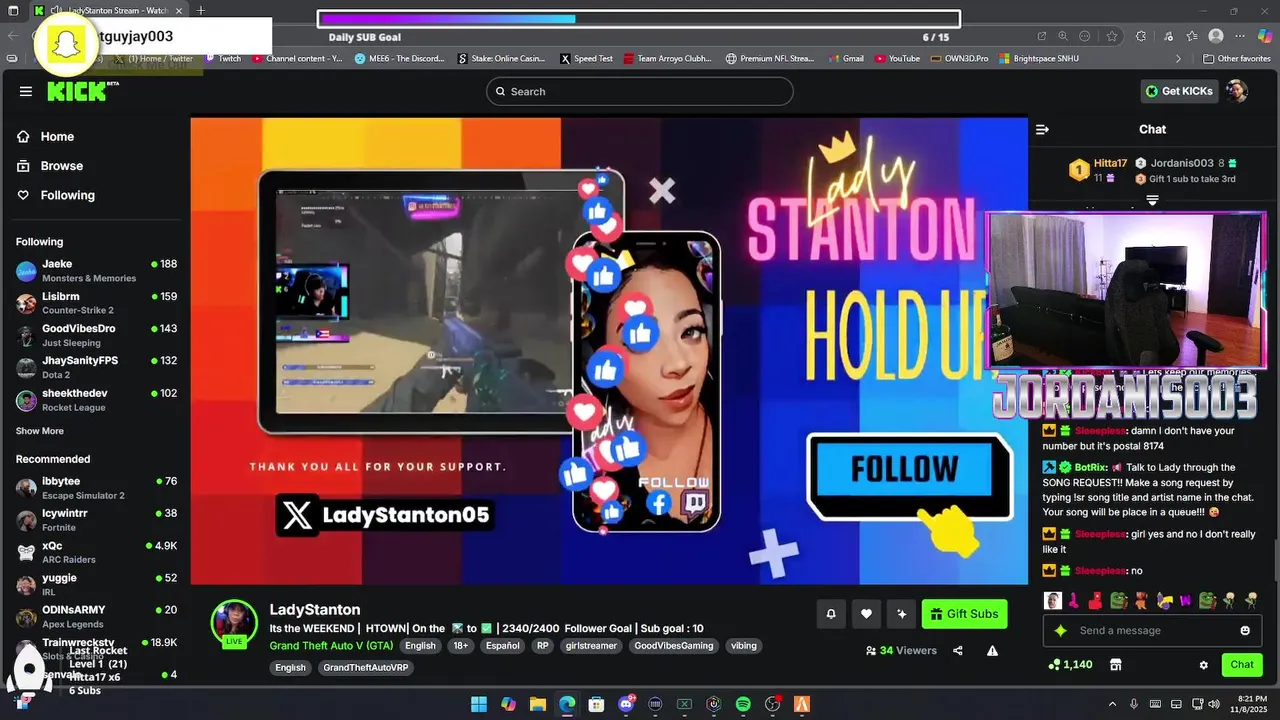Open Windows Start menu
1280x720 pixels.
tap(479, 704)
